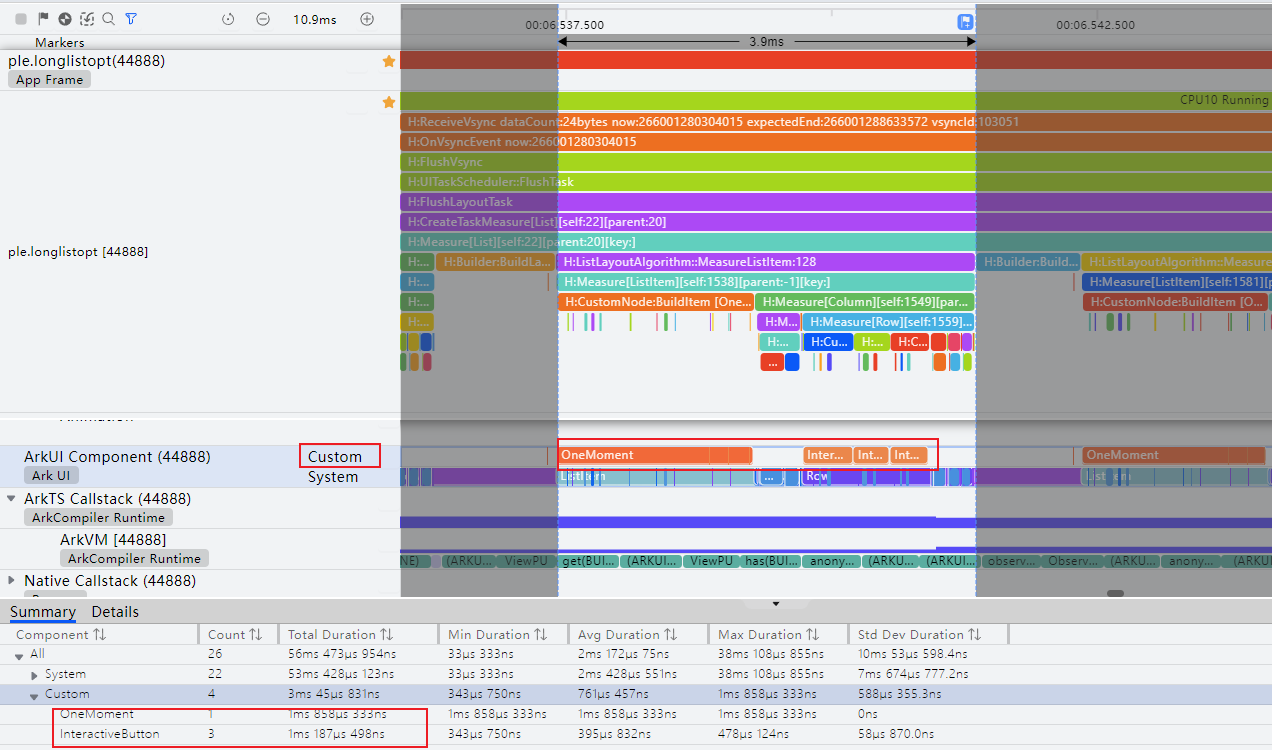Switch to the Summary tab
Screen dimensions: 1272x750
(43, 612)
